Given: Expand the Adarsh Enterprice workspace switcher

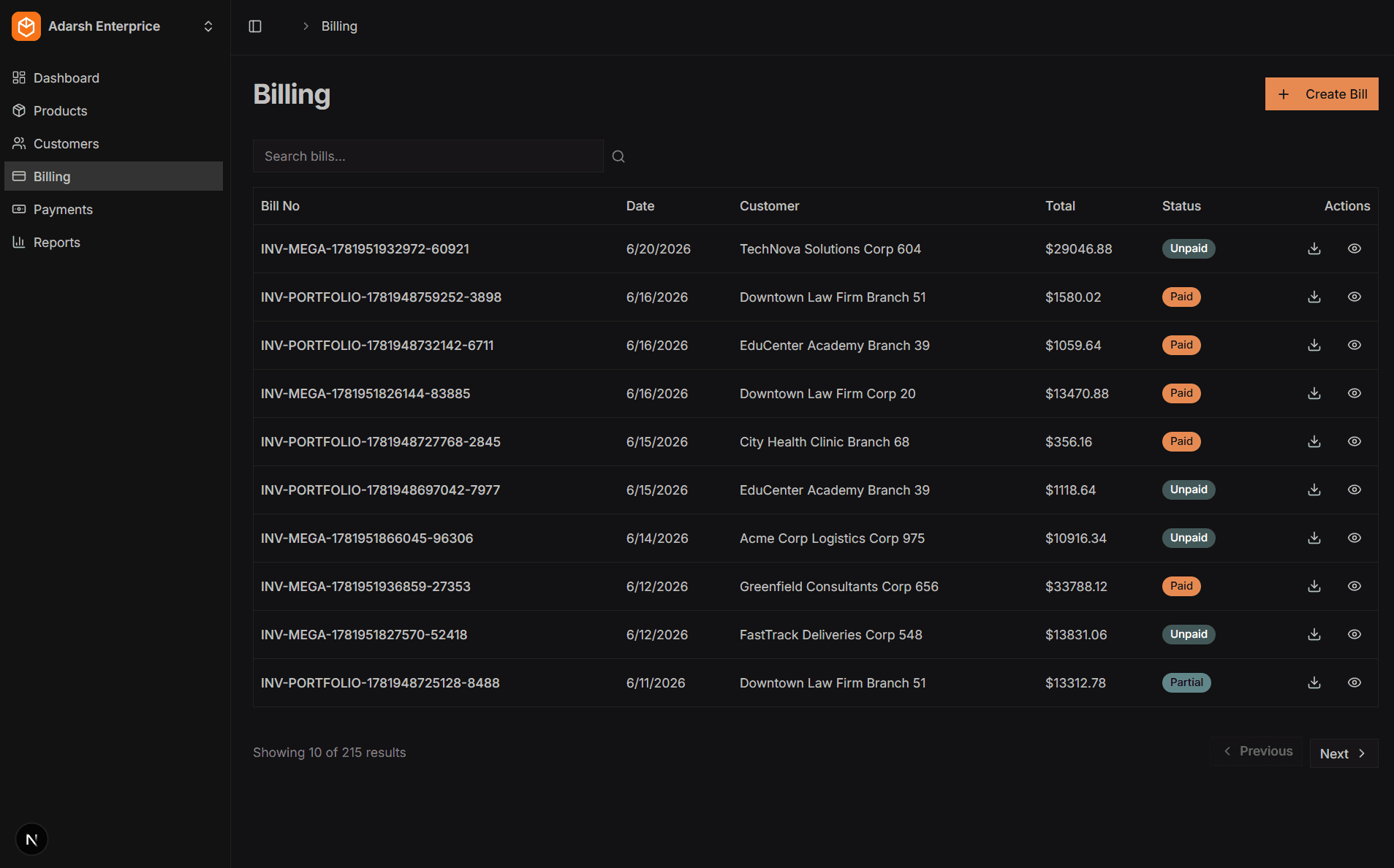Looking at the screenshot, I should [x=208, y=26].
